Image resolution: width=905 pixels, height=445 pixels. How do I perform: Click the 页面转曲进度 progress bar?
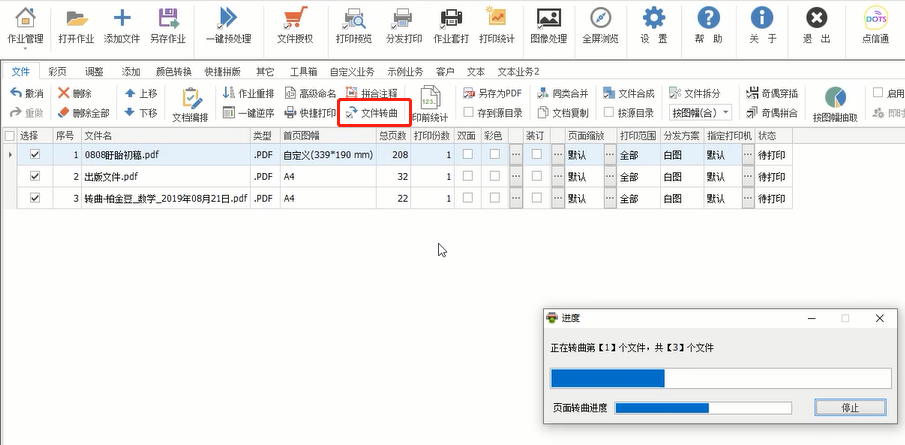click(x=703, y=408)
